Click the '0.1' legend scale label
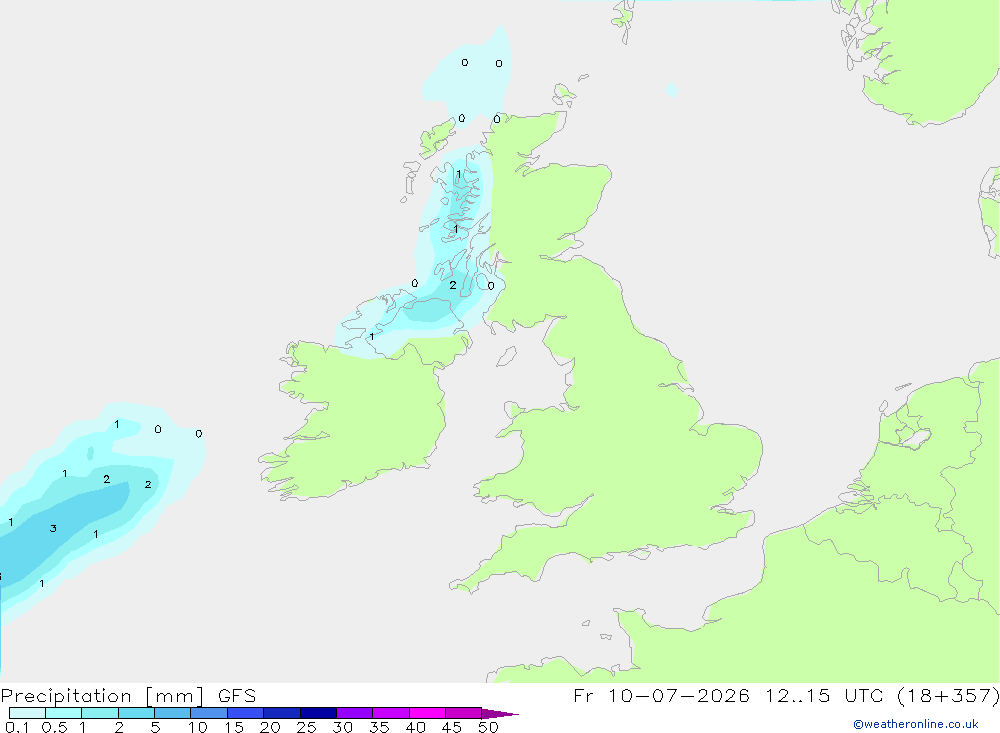The width and height of the screenshot is (1000, 733). pos(17,727)
